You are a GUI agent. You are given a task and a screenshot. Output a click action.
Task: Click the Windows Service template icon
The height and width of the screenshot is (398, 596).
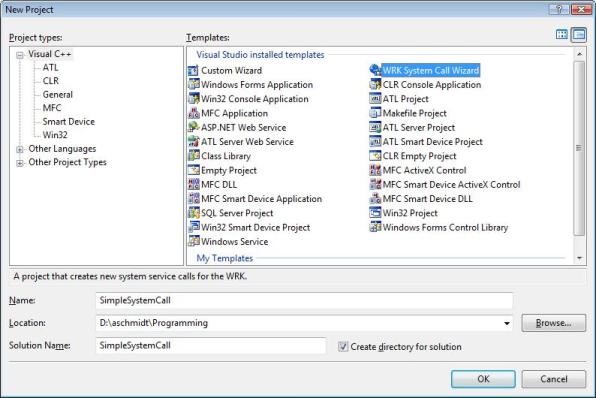[x=193, y=241]
